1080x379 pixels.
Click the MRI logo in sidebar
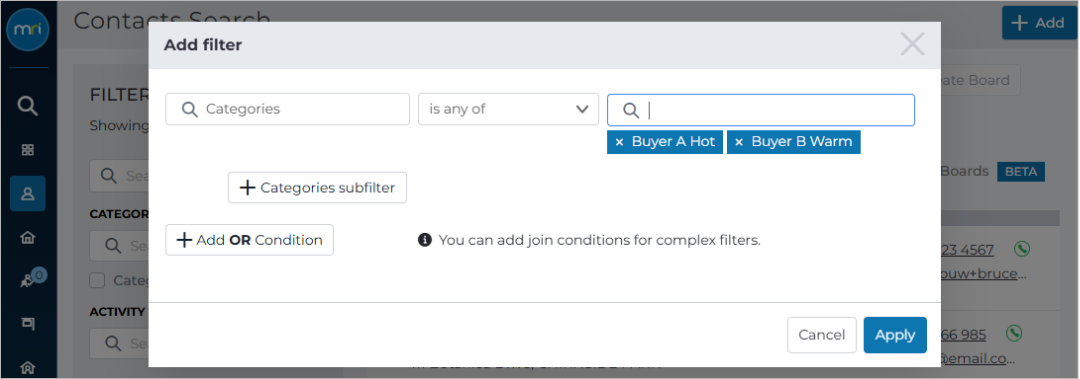28,30
